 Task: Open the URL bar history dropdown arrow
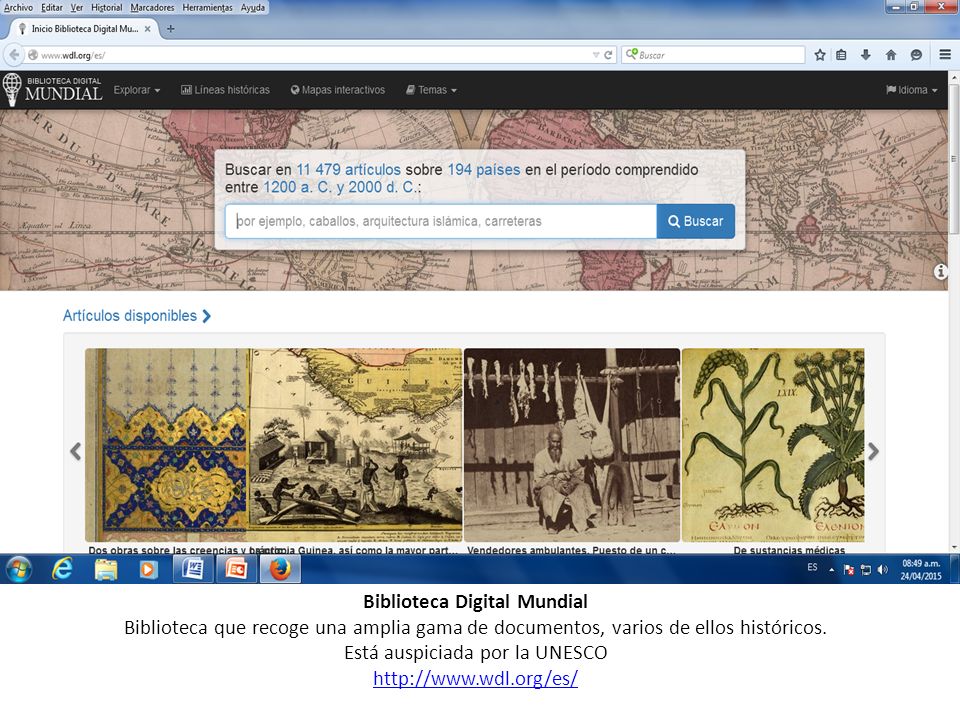[596, 55]
